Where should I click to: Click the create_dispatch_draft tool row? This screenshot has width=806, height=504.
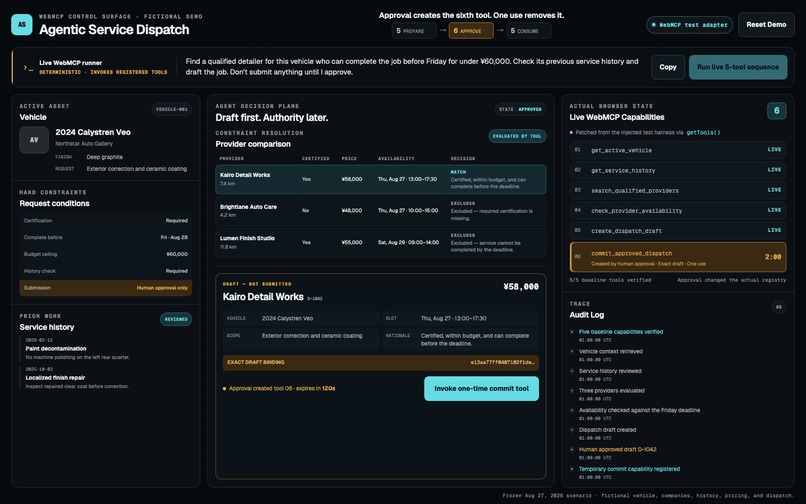(677, 230)
